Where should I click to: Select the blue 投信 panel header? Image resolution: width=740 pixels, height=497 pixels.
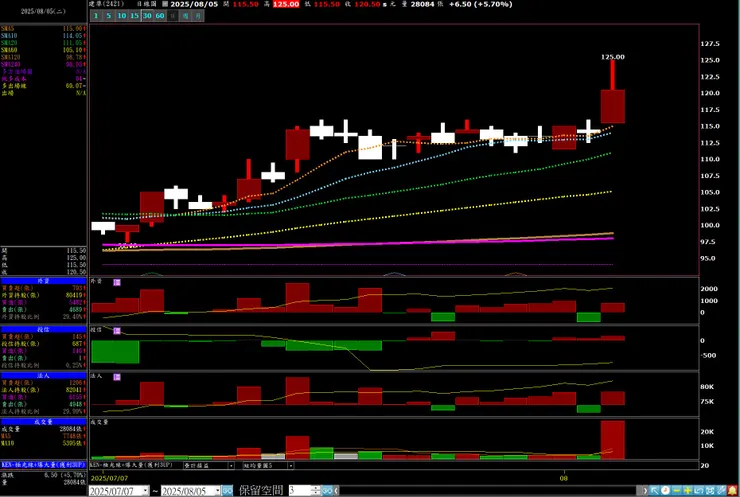(x=43, y=329)
